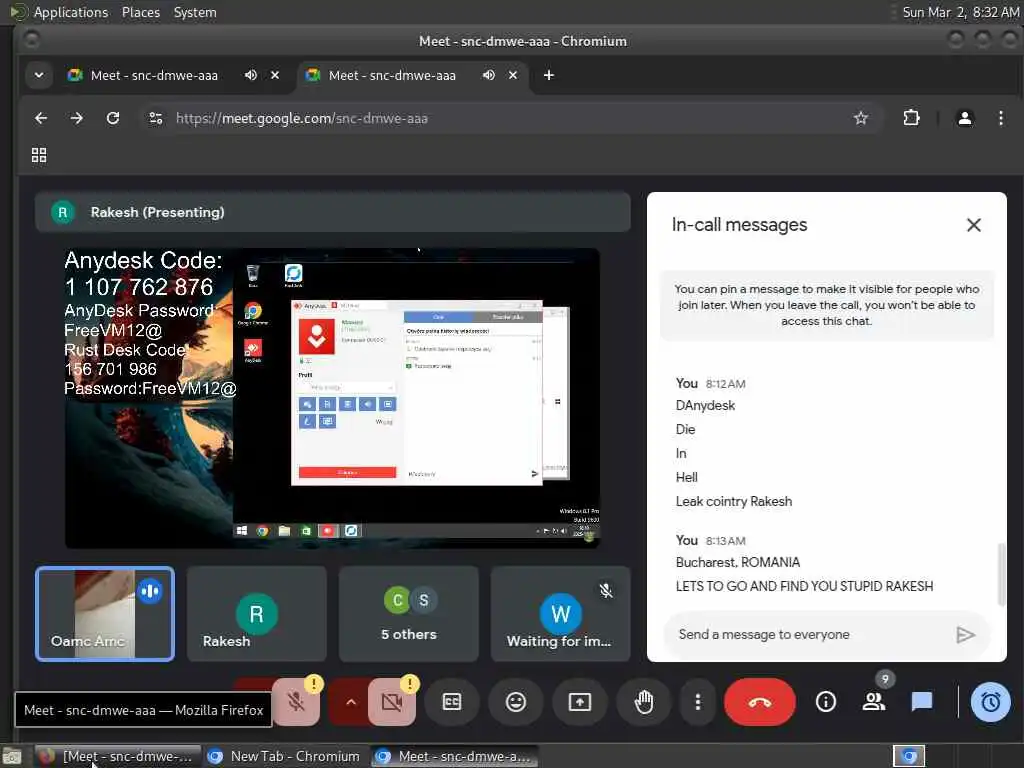This screenshot has height=768, width=1024.
Task: Click the send message arrow icon
Action: 966,635
